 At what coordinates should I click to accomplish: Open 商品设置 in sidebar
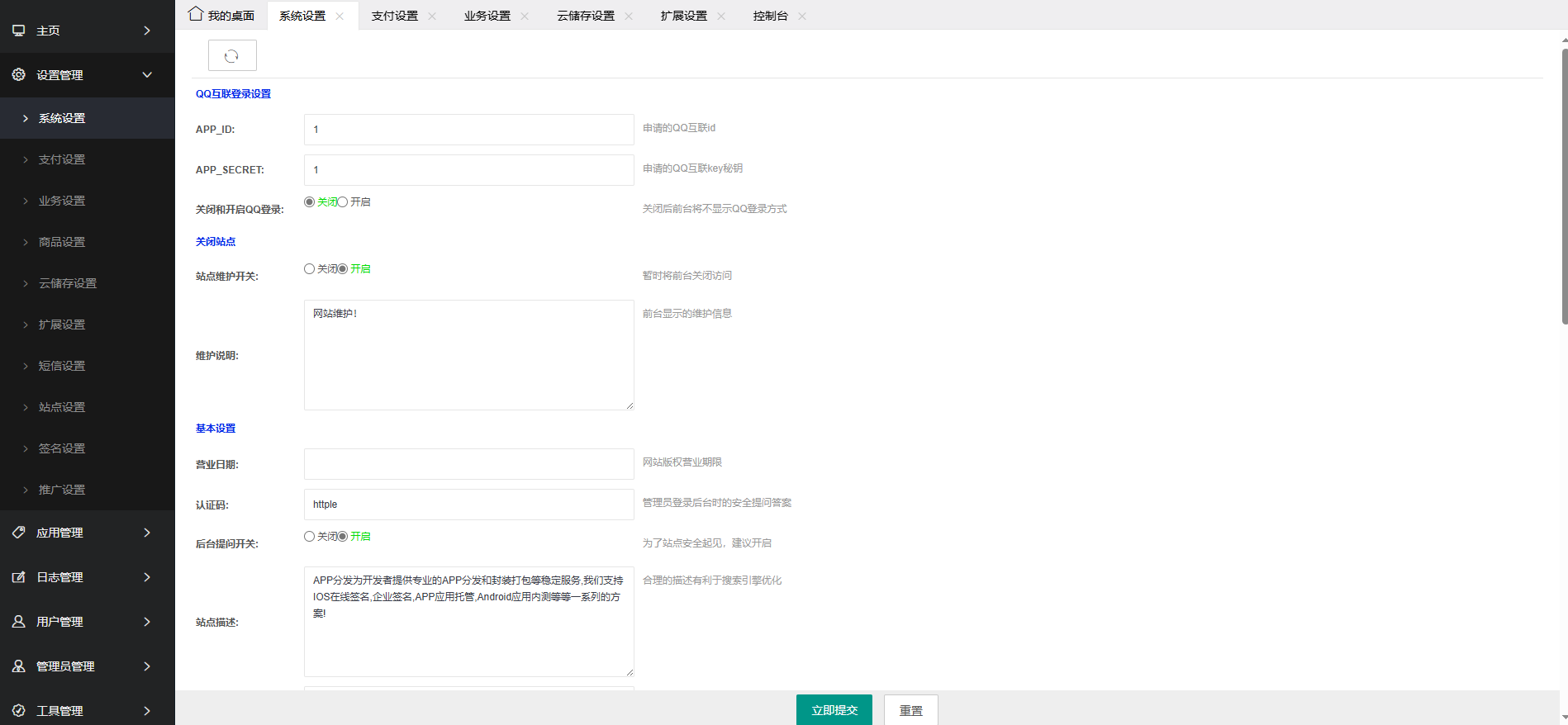tap(88, 242)
